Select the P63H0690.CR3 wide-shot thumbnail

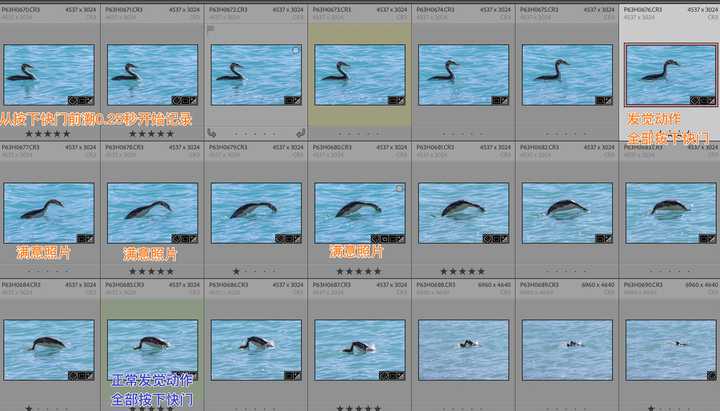671,350
